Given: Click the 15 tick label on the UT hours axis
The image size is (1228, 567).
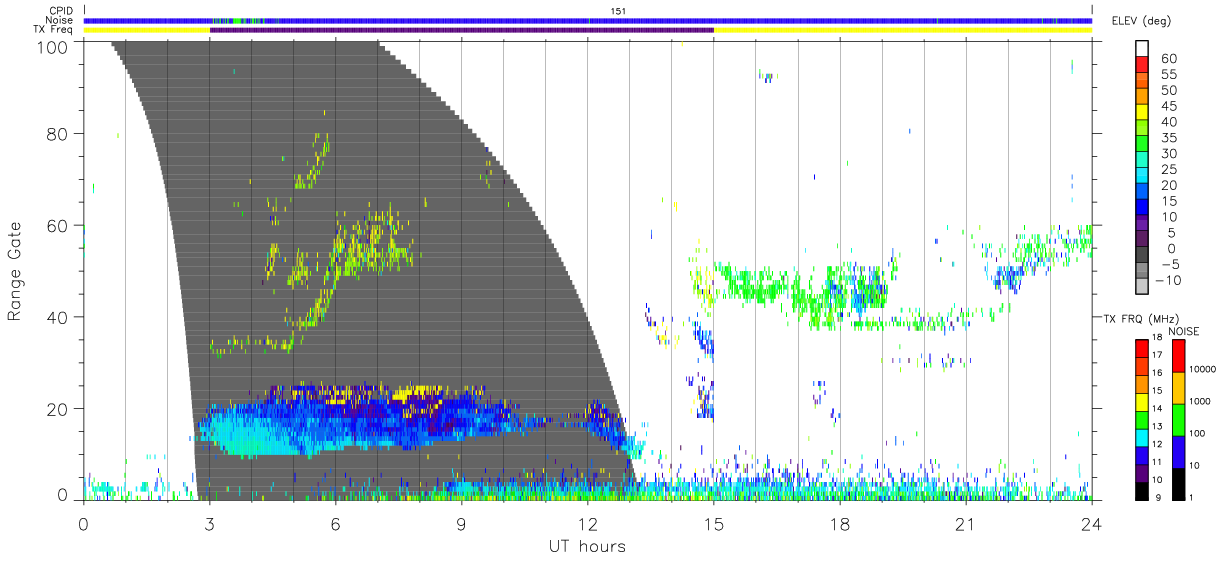Looking at the screenshot, I should [714, 524].
